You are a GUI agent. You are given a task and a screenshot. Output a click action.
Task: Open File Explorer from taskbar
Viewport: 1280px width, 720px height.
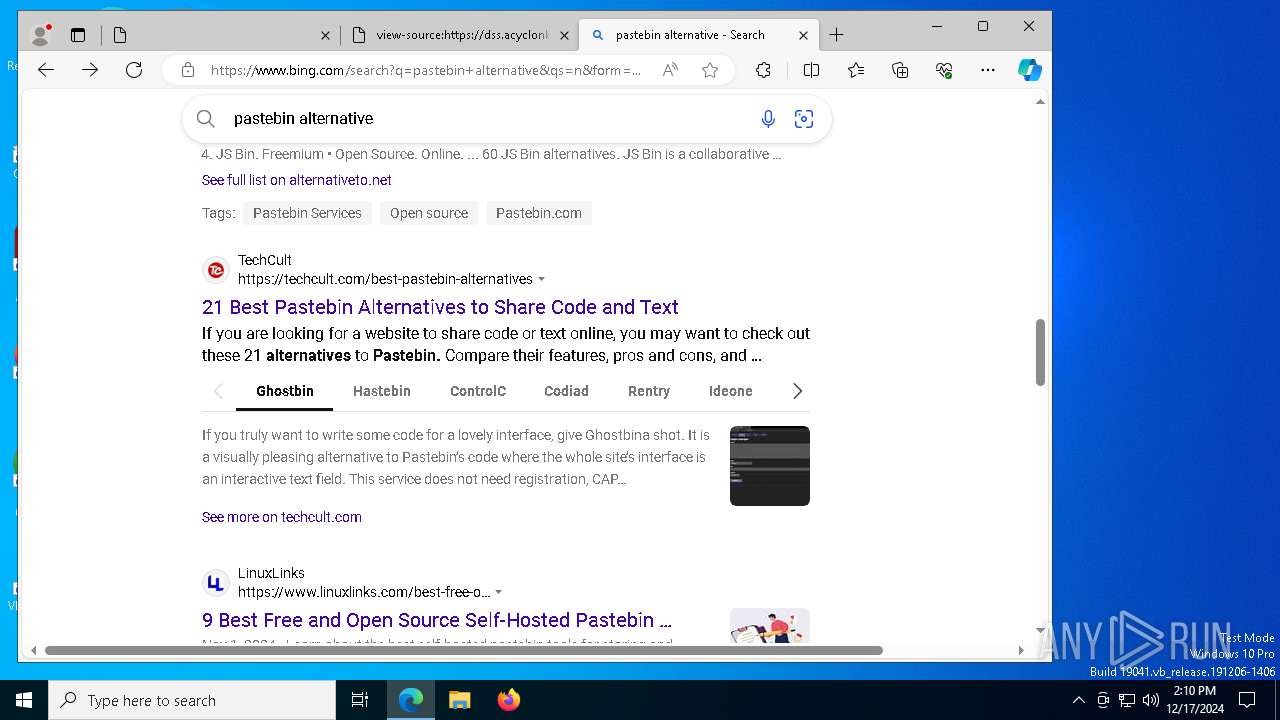[x=460, y=700]
